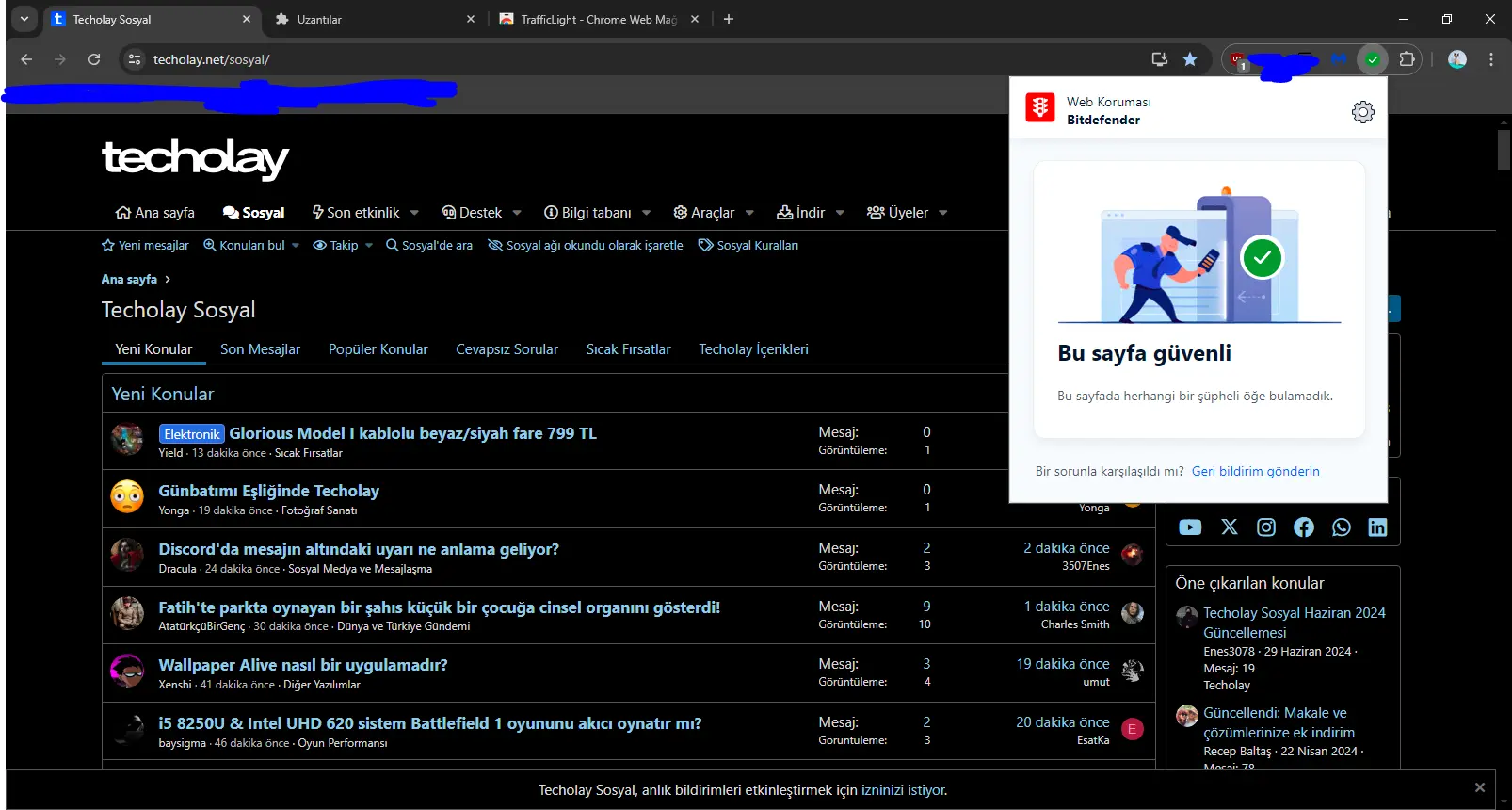
Task: Open a new browser tab
Action: (729, 19)
